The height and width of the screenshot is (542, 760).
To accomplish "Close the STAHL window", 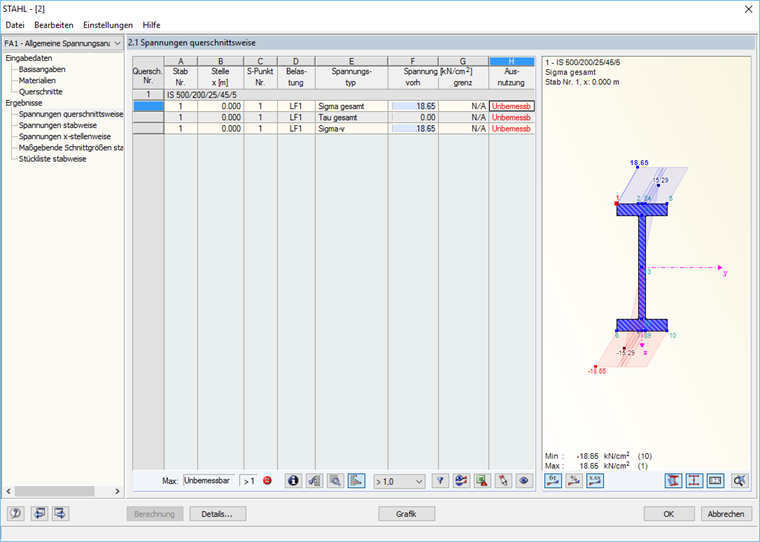I will (x=748, y=9).
